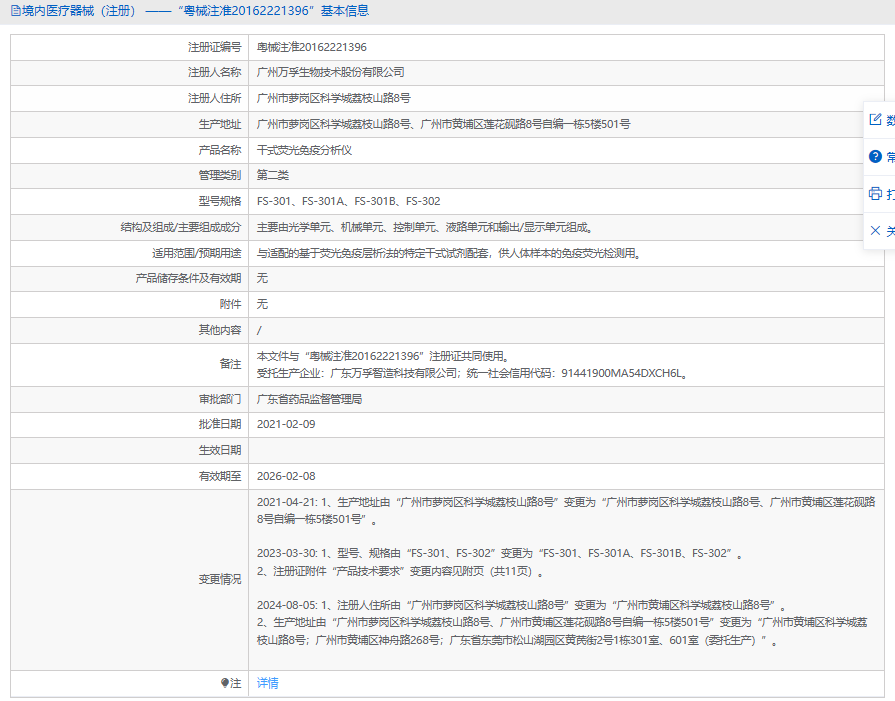Click the 生产地址 value cell

tap(566, 124)
